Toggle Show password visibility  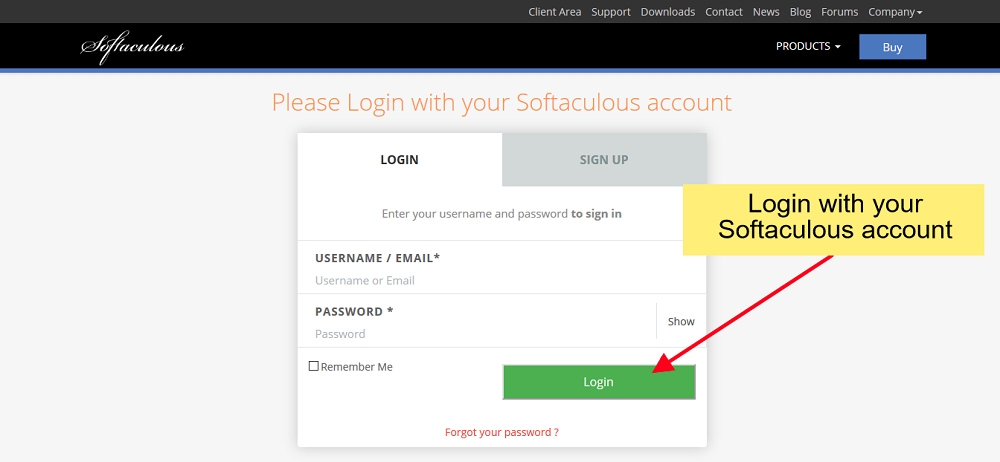(680, 322)
